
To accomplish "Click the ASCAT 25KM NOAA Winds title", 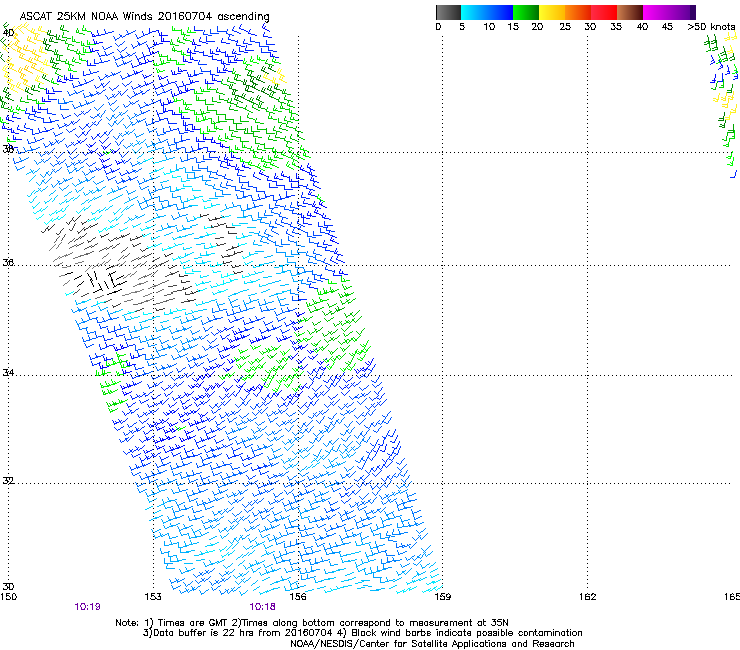I will [x=144, y=16].
